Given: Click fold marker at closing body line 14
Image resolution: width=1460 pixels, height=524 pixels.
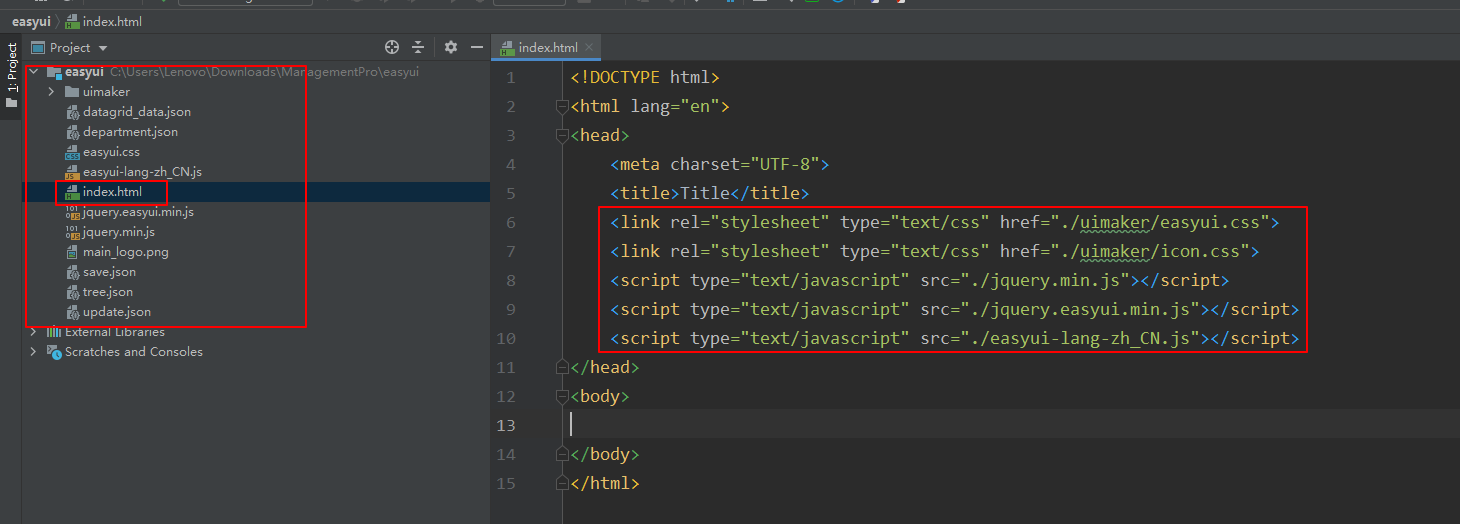Looking at the screenshot, I should [x=561, y=454].
